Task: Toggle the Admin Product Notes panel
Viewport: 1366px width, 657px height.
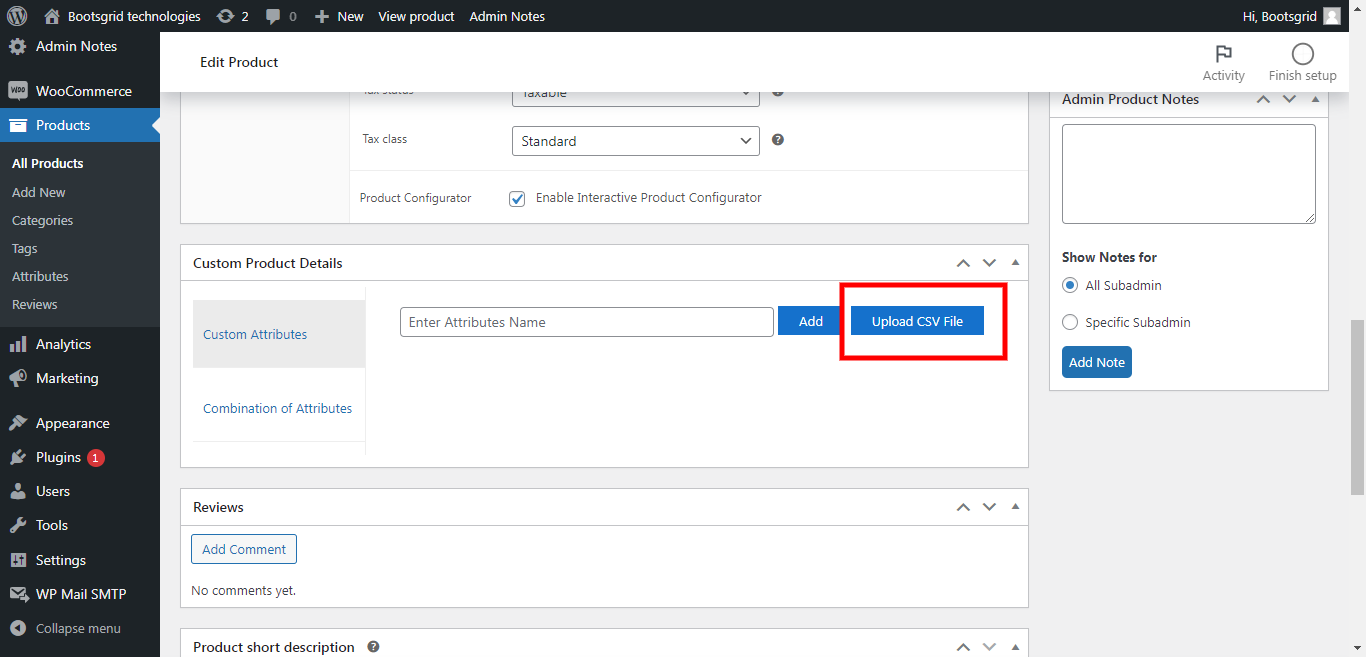Action: click(1315, 99)
